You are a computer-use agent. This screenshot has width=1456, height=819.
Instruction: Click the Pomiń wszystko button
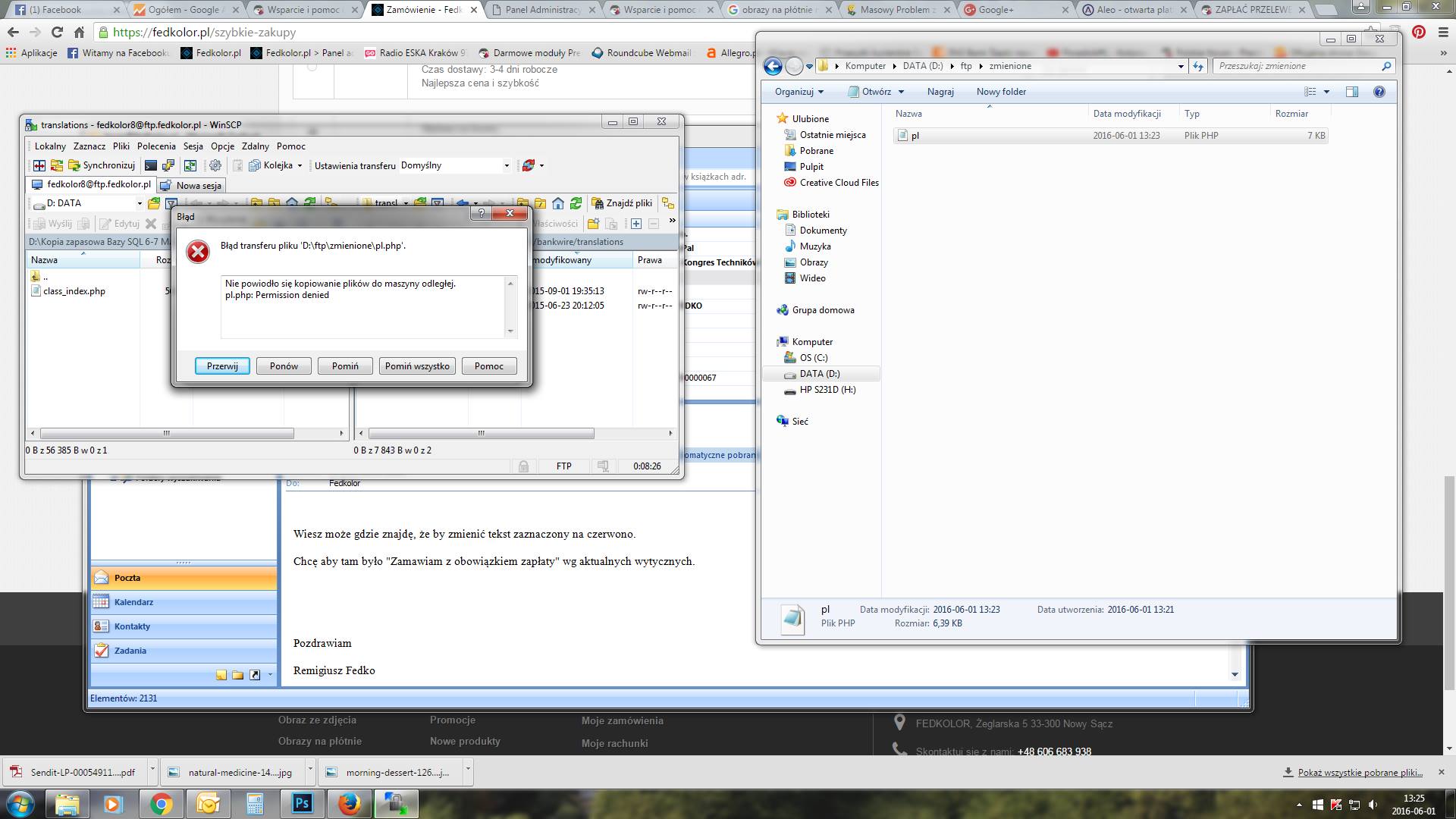[417, 366]
